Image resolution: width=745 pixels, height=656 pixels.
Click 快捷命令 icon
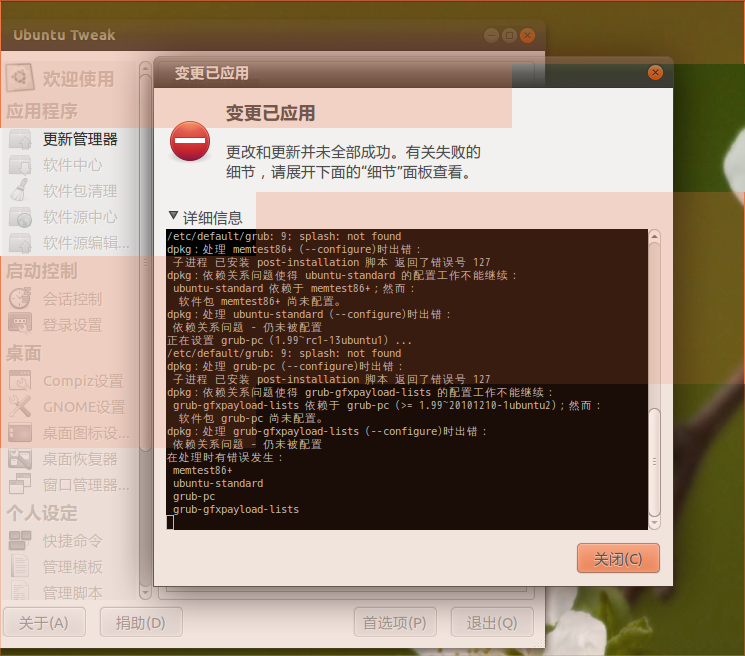click(x=20, y=541)
